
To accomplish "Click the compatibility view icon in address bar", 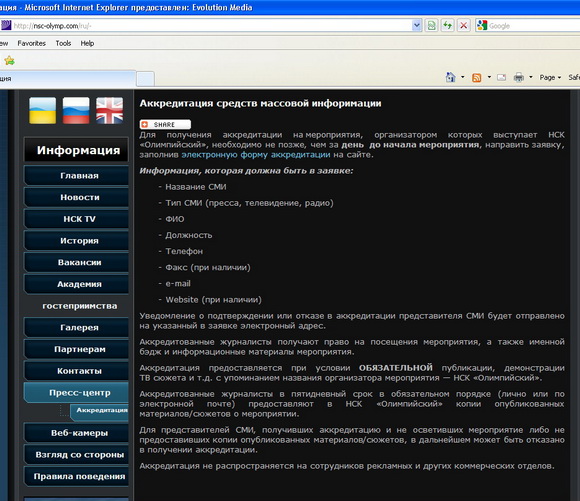I will [x=432, y=26].
